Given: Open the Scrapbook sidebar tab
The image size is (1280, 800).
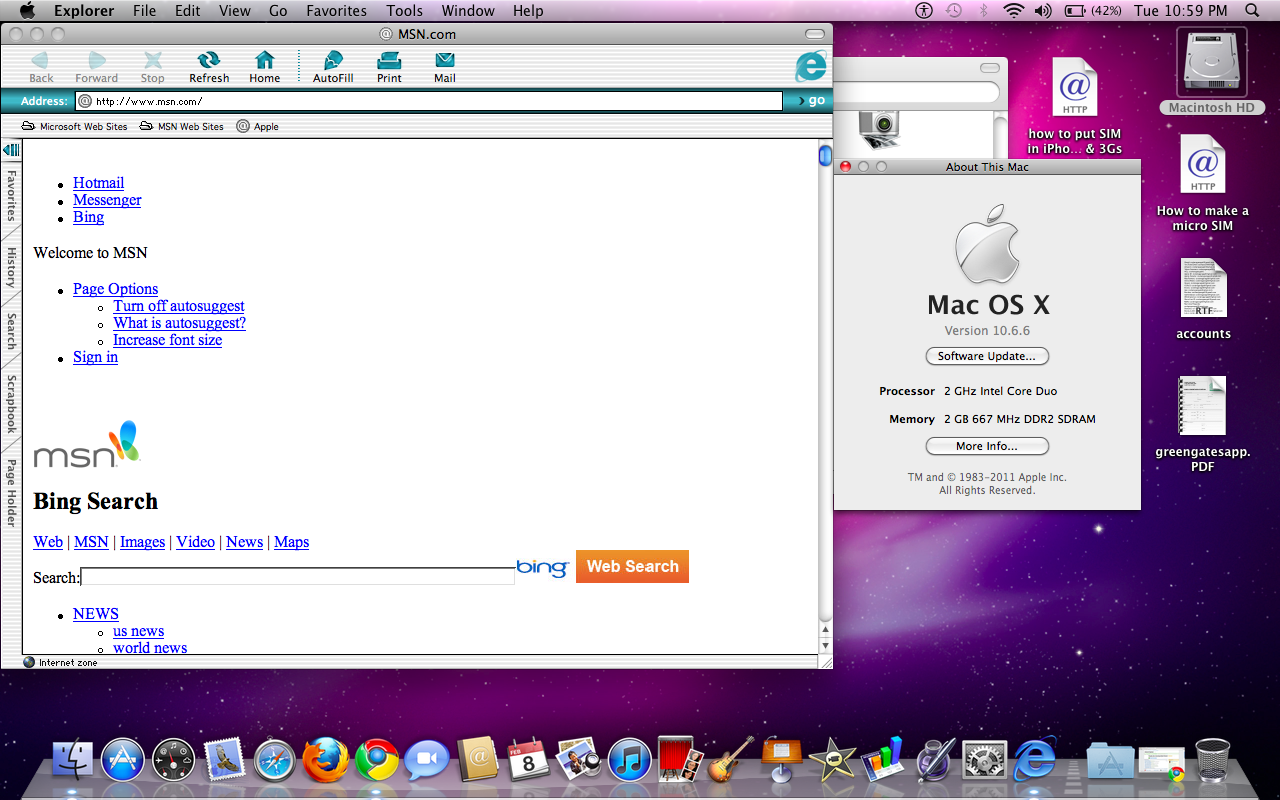Looking at the screenshot, I should [11, 403].
